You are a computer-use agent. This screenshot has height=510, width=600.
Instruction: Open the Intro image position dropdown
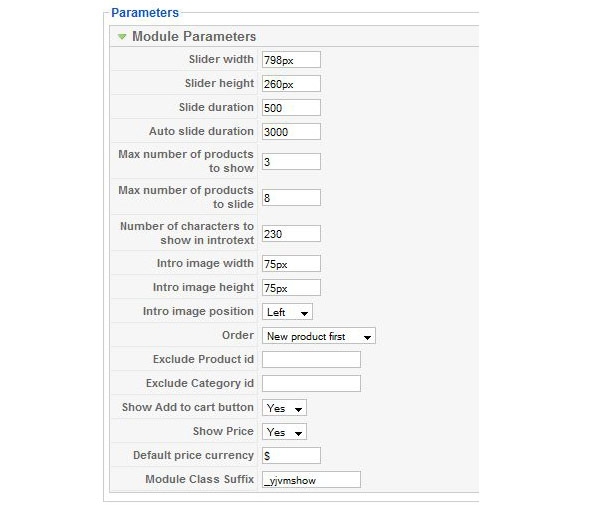[287, 312]
